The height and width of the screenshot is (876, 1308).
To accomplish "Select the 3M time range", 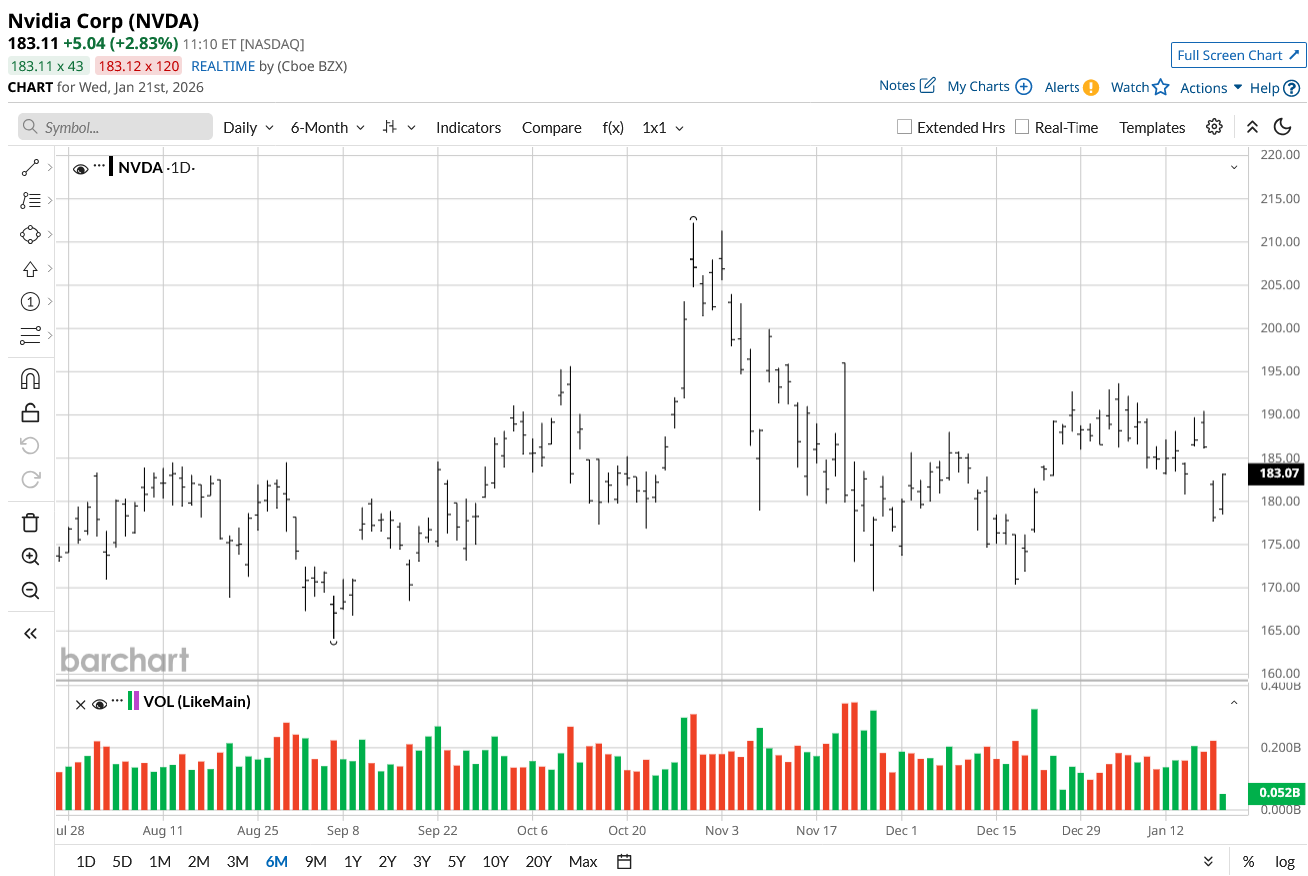I will click(x=237, y=862).
